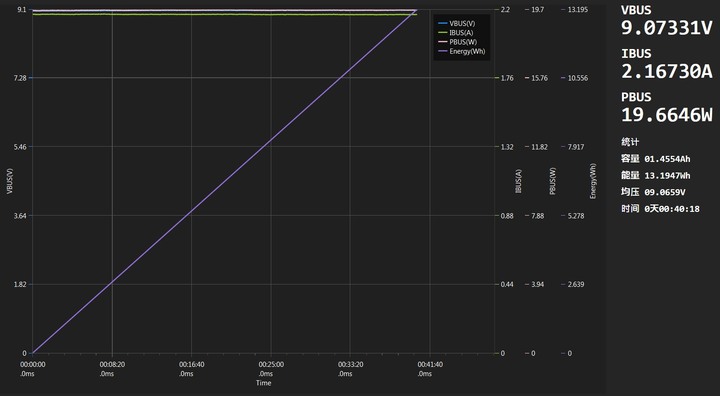
Task: Click the 容量 capacity label
Action: tap(630, 158)
